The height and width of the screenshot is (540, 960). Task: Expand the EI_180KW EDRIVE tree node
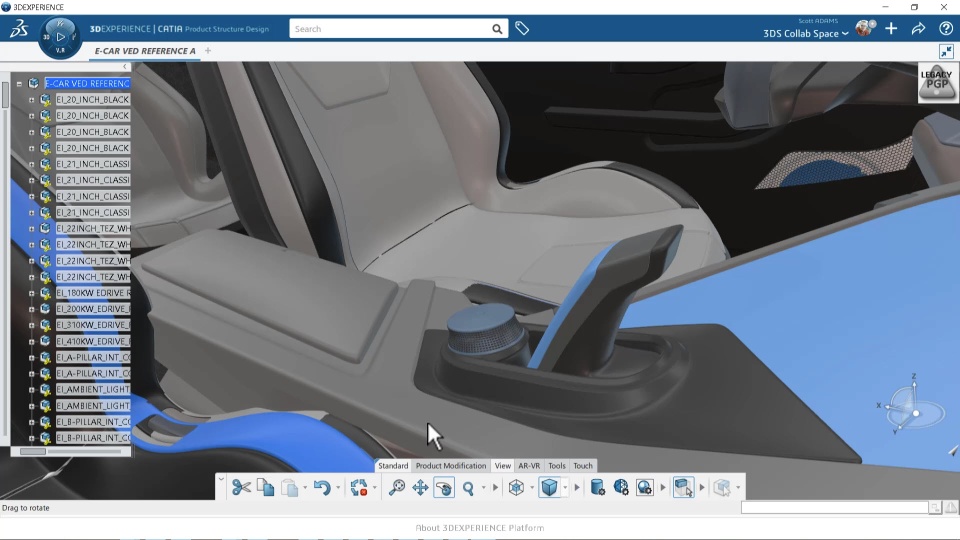click(31, 293)
